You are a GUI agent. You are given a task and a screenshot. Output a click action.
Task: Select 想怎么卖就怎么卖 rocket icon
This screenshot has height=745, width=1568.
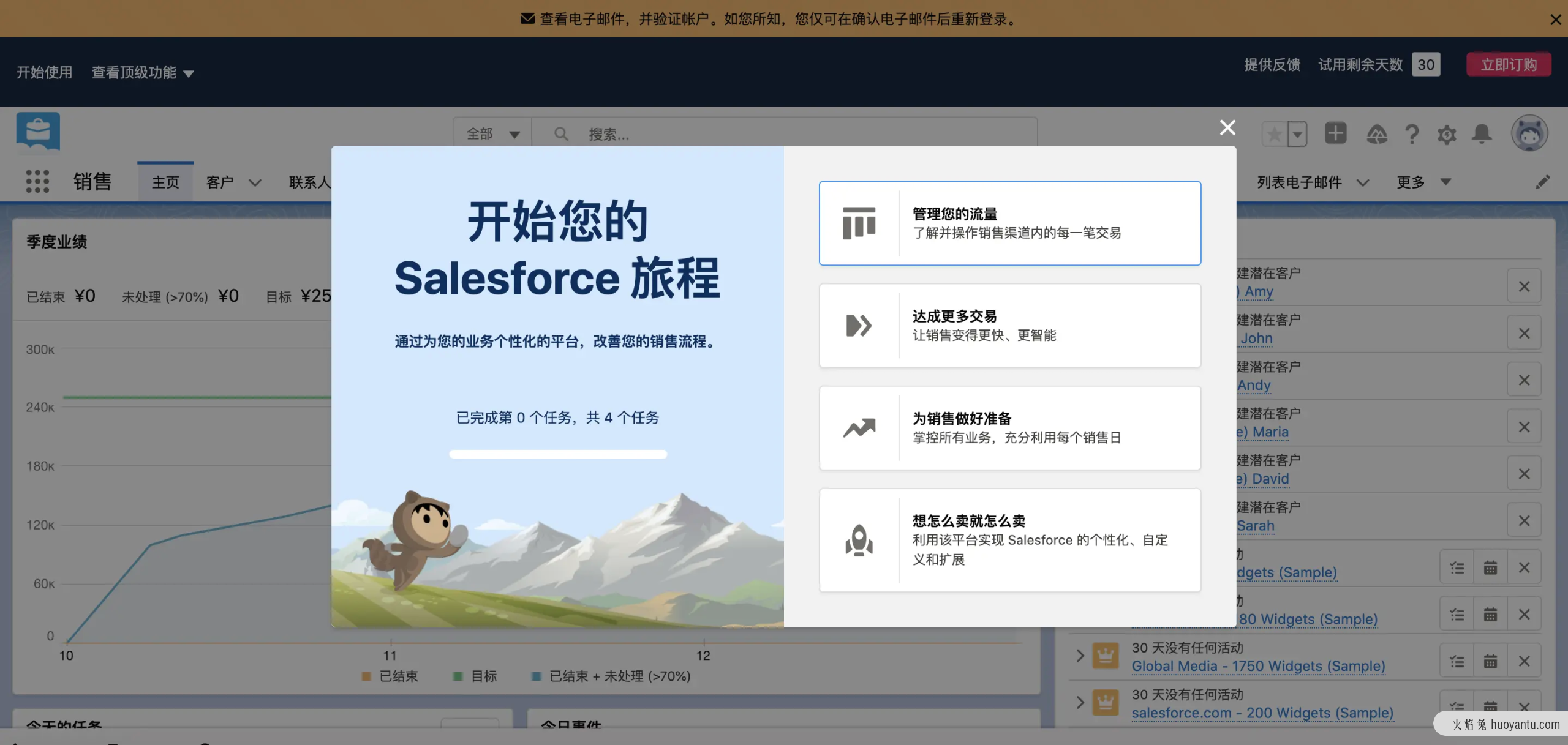click(859, 540)
